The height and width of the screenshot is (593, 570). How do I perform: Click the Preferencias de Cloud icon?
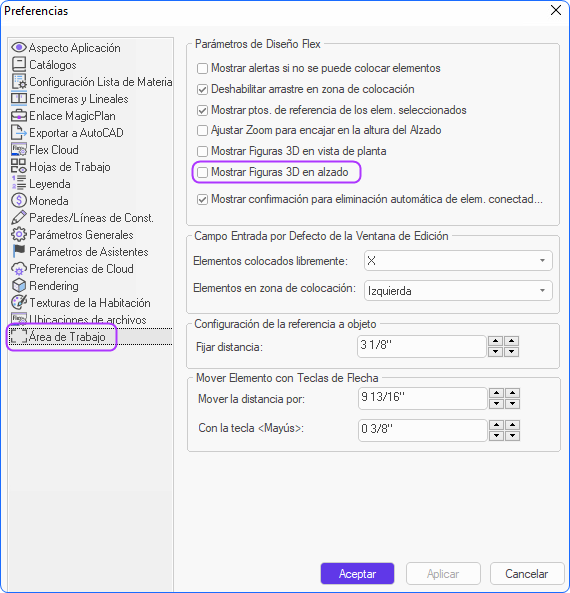pyautogui.click(x=19, y=269)
